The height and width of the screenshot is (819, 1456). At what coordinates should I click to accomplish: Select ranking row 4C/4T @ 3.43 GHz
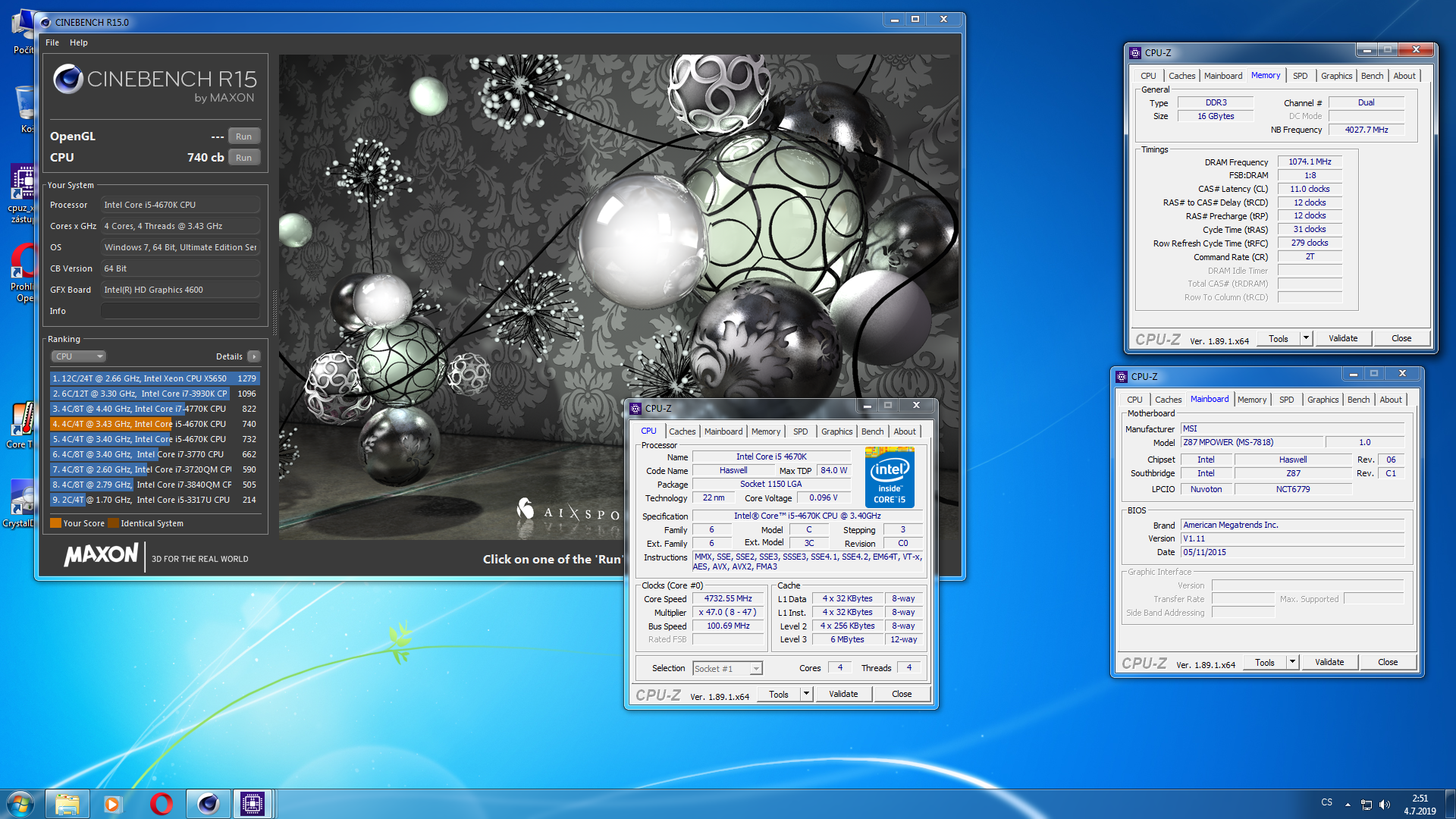(x=155, y=424)
